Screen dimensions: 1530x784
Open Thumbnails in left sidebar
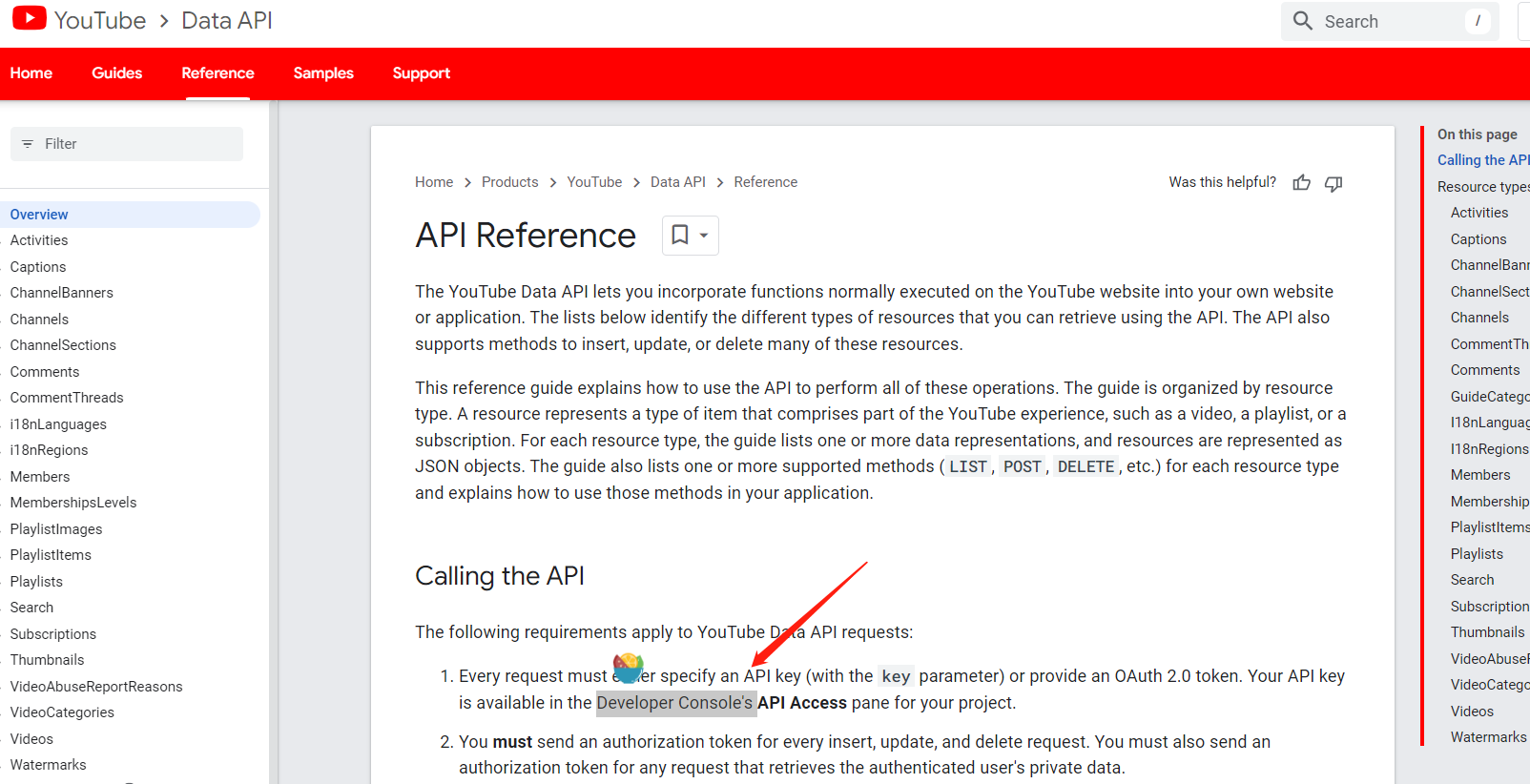[x=48, y=660]
